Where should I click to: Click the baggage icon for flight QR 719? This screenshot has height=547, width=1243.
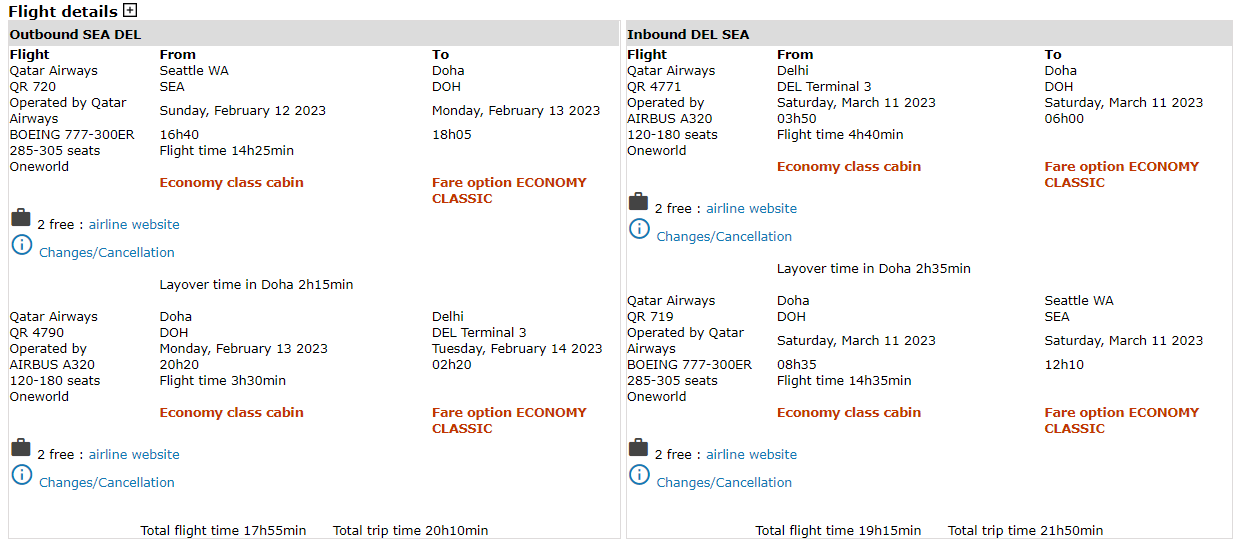coord(638,448)
